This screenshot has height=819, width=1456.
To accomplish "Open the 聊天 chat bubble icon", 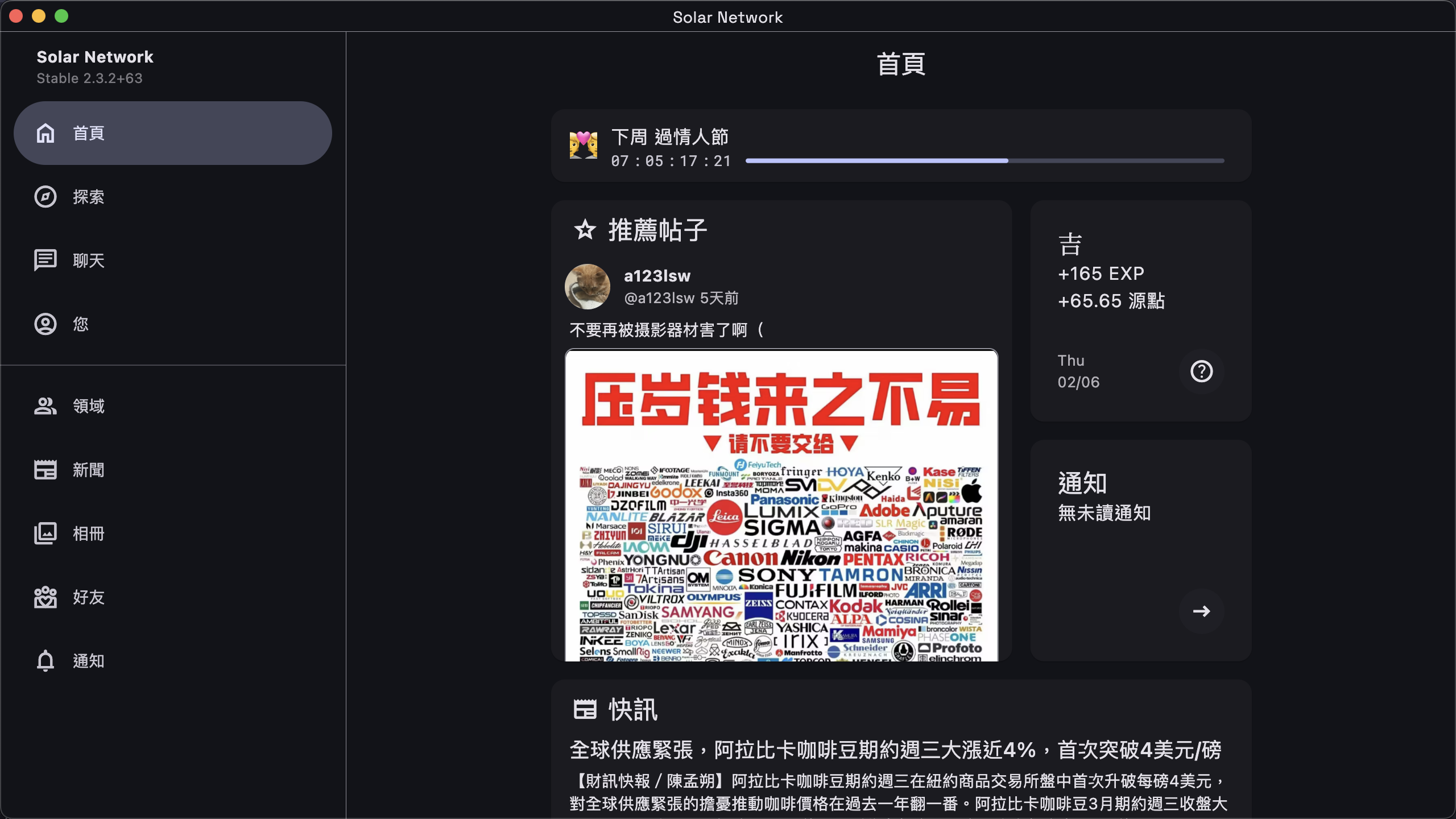I will coord(45,260).
